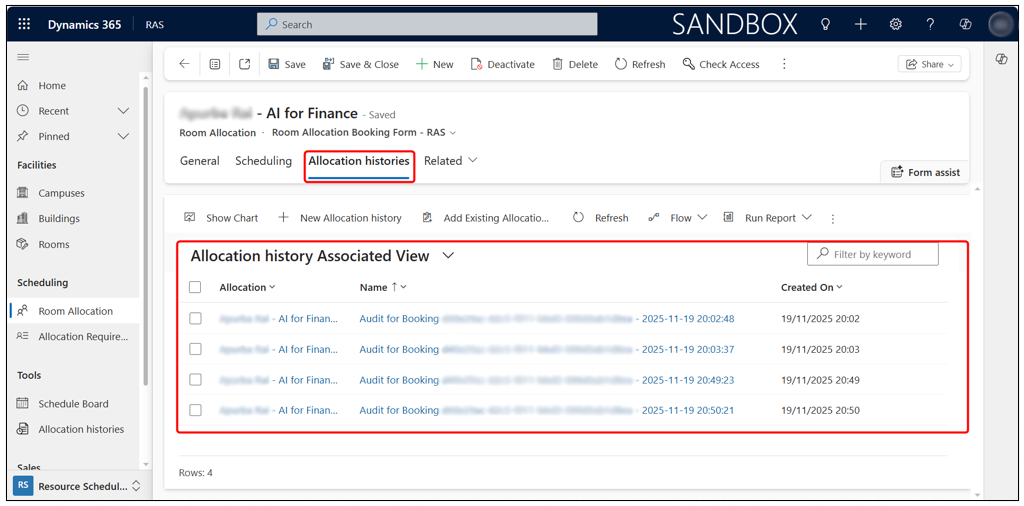Open the Allocation history Associated View selector
The height and width of the screenshot is (506, 1024).
(x=448, y=256)
